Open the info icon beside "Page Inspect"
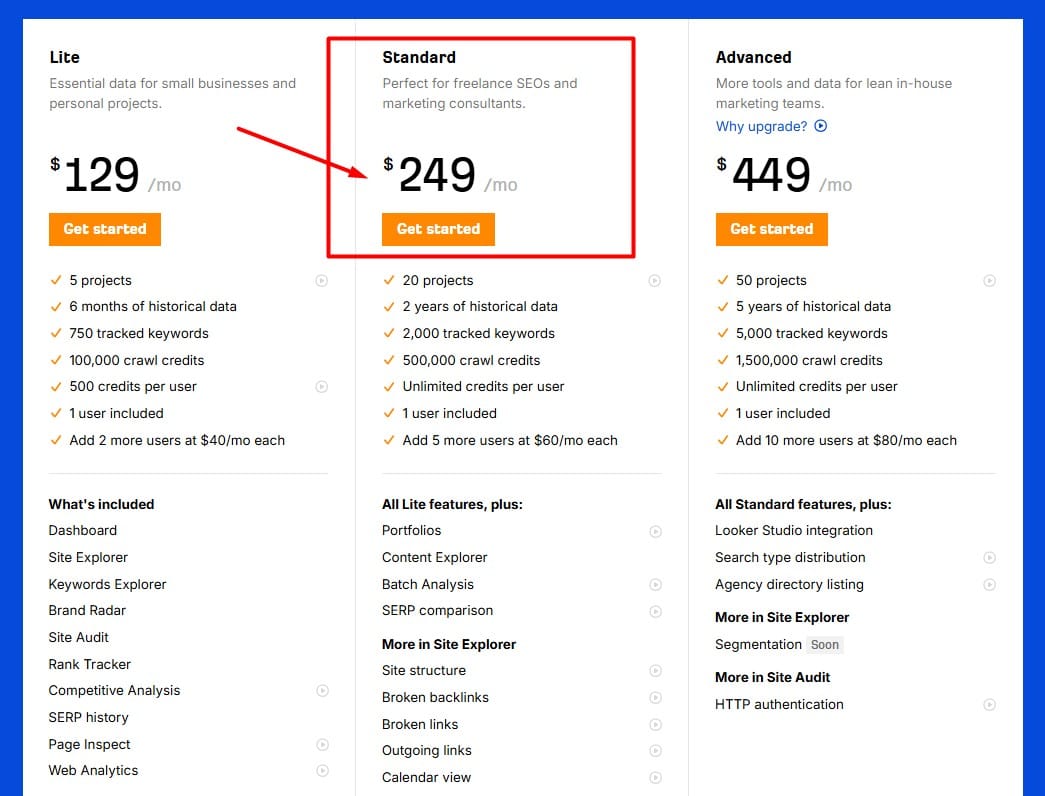The height and width of the screenshot is (796, 1045). point(322,744)
